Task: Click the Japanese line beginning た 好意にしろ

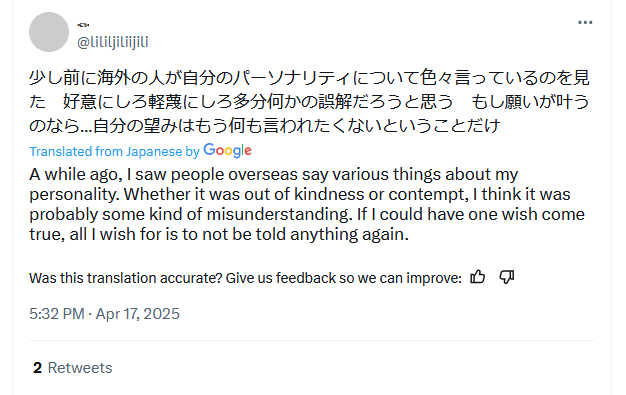Action: click(309, 102)
